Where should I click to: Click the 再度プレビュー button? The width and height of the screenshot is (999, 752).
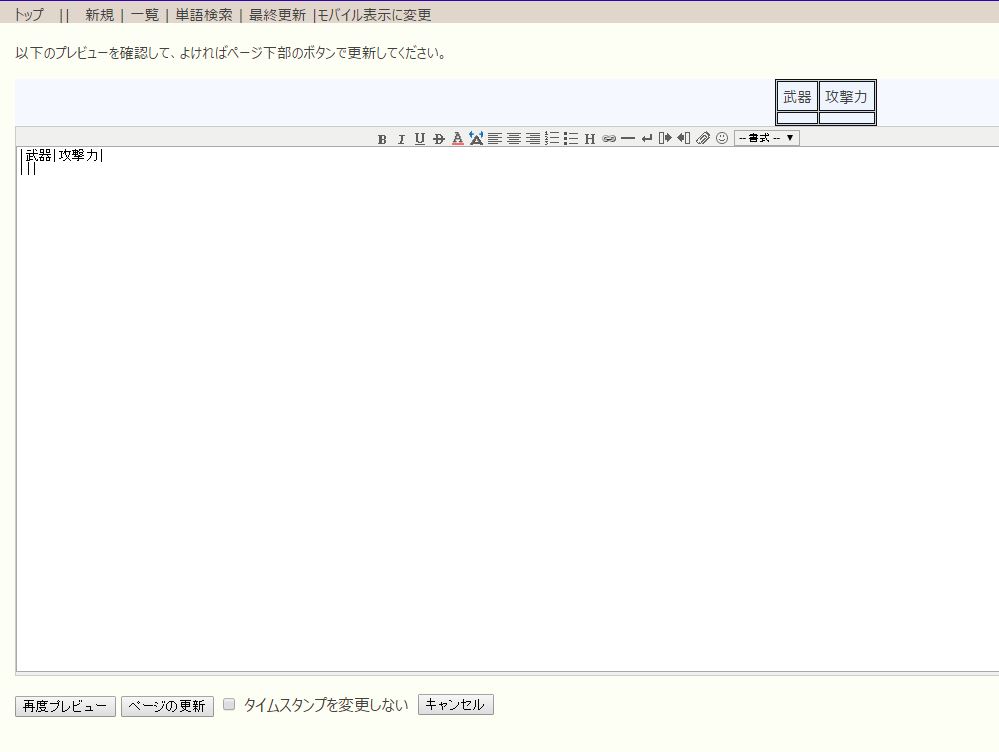(x=65, y=706)
